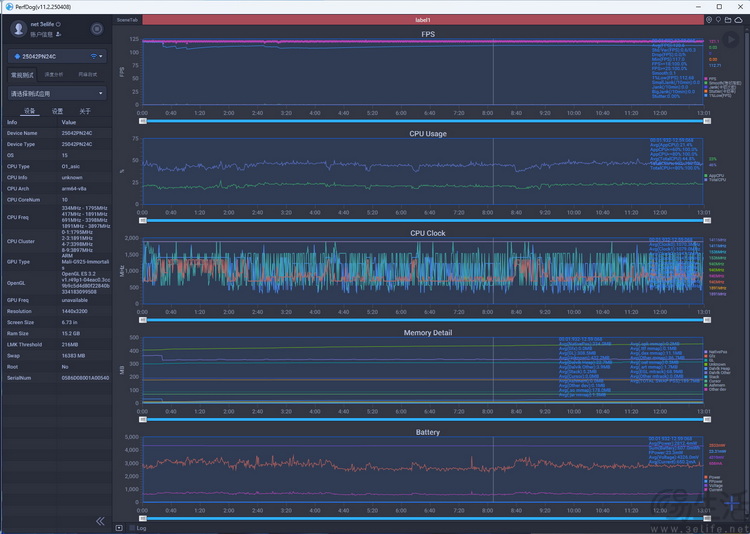The width and height of the screenshot is (750, 534).
Task: Click the Log panel expand icon
Action: [x=119, y=528]
